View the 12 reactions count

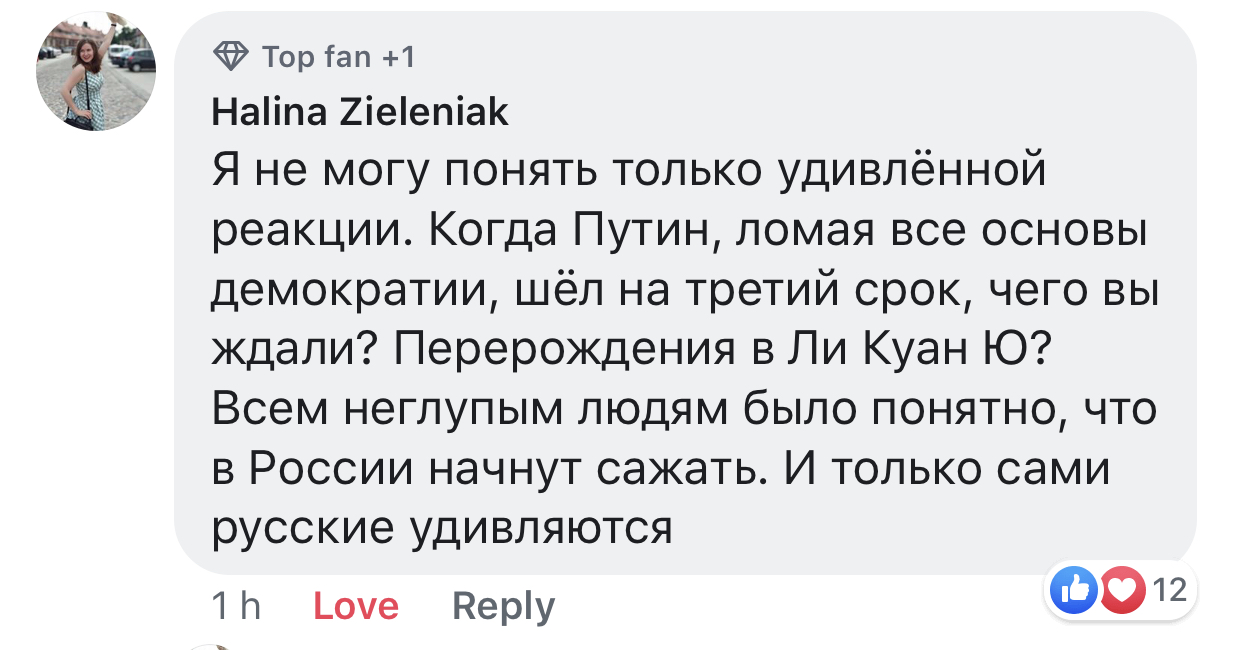point(1169,590)
